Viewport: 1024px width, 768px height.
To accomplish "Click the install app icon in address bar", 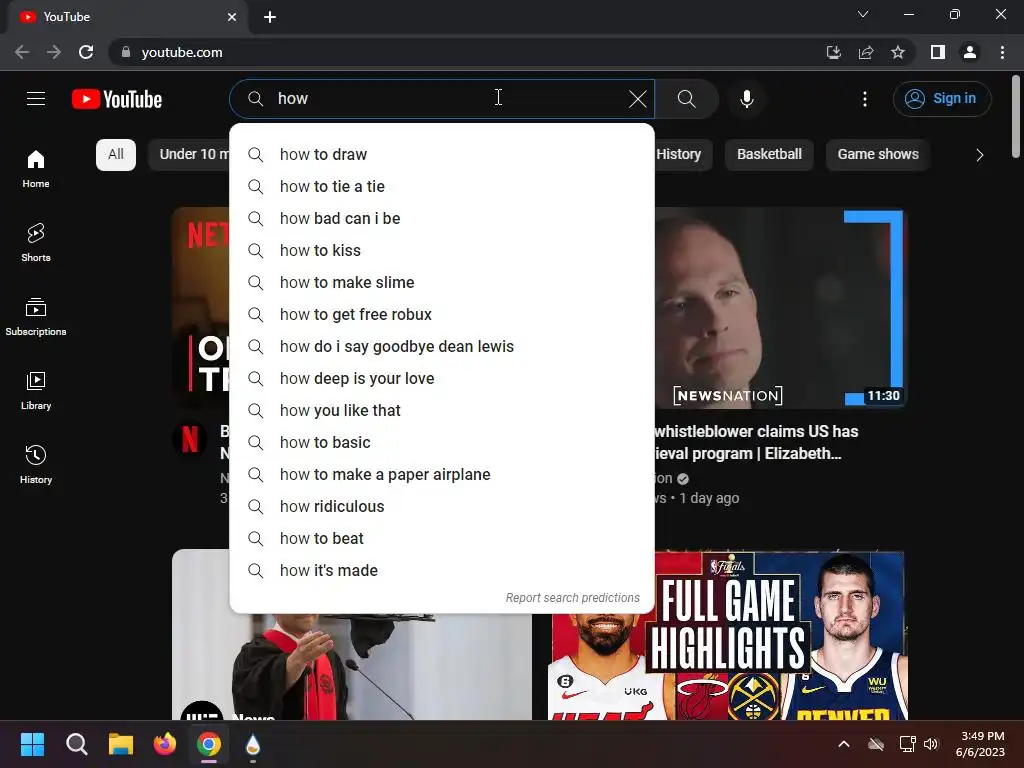I will tap(833, 52).
